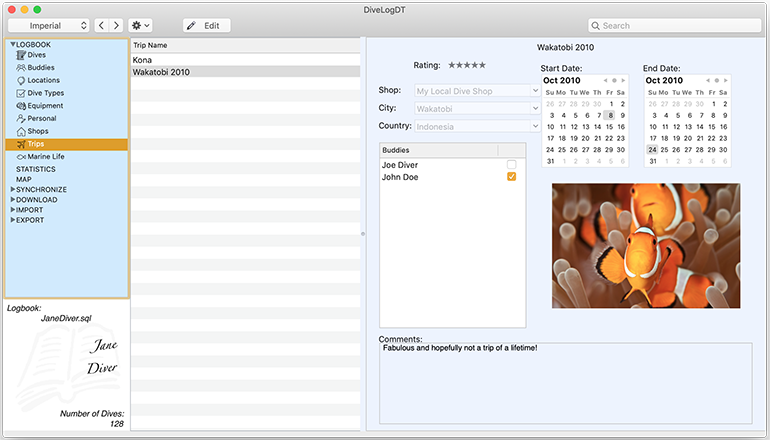Select Joe Diver in buddies list
Screen dimensions: 770x440
[x=400, y=165]
